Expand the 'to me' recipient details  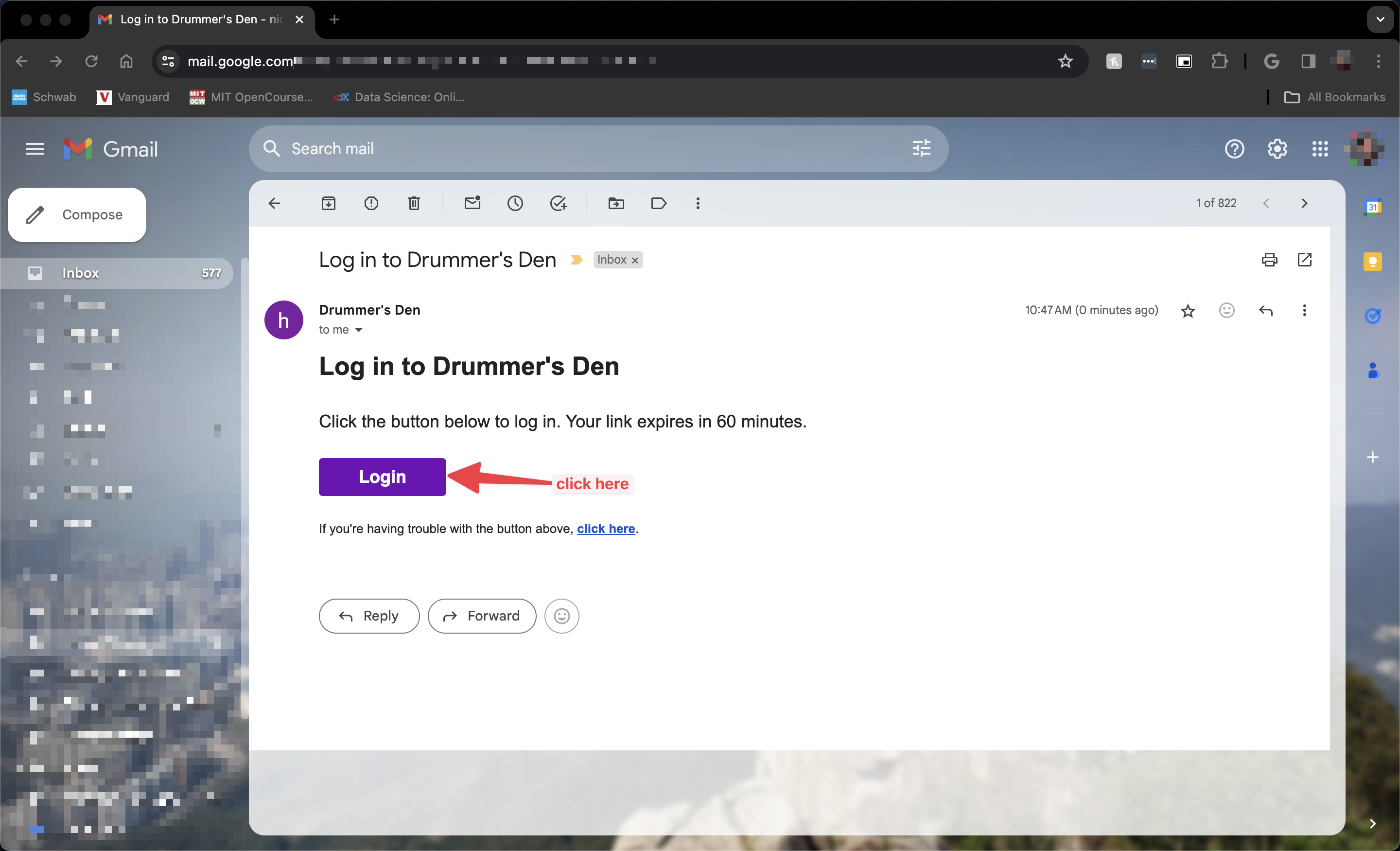[359, 330]
